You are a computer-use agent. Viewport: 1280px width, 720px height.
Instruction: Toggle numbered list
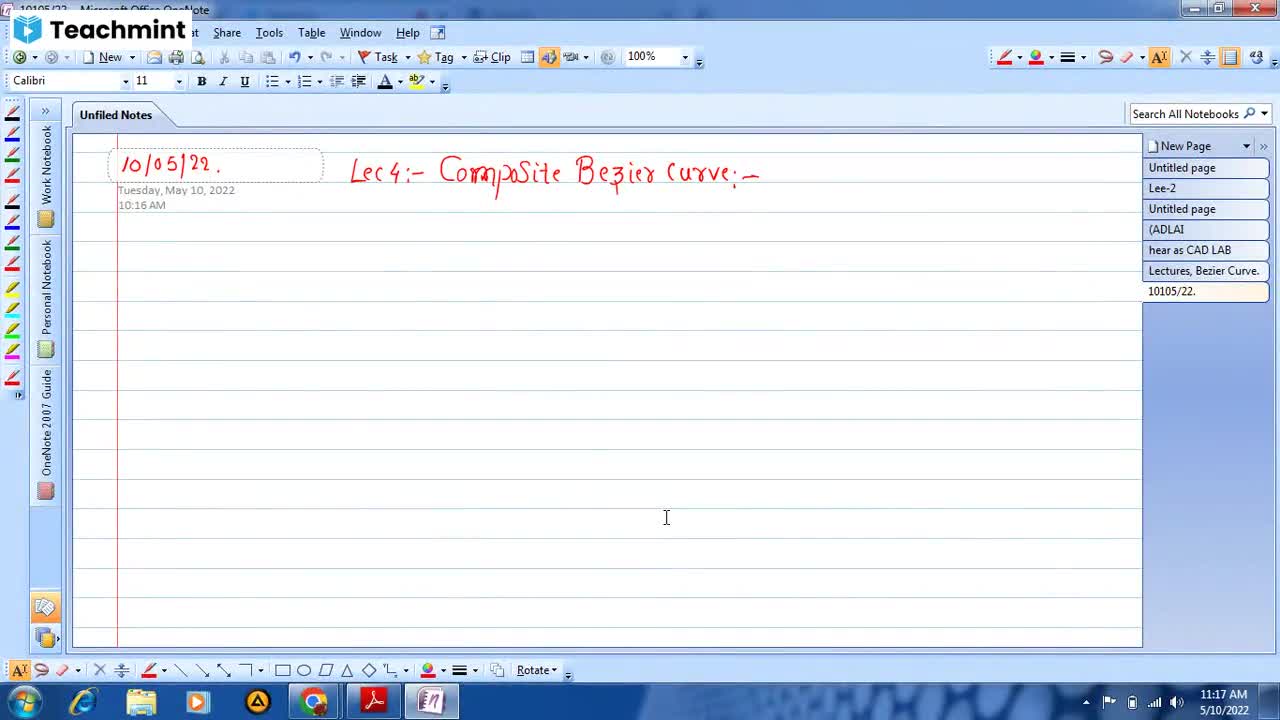[x=304, y=81]
